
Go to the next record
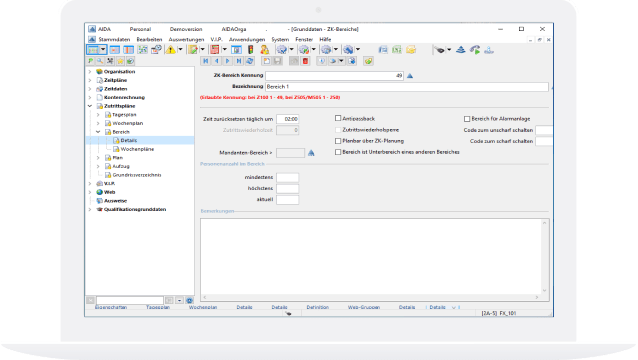coord(227,61)
